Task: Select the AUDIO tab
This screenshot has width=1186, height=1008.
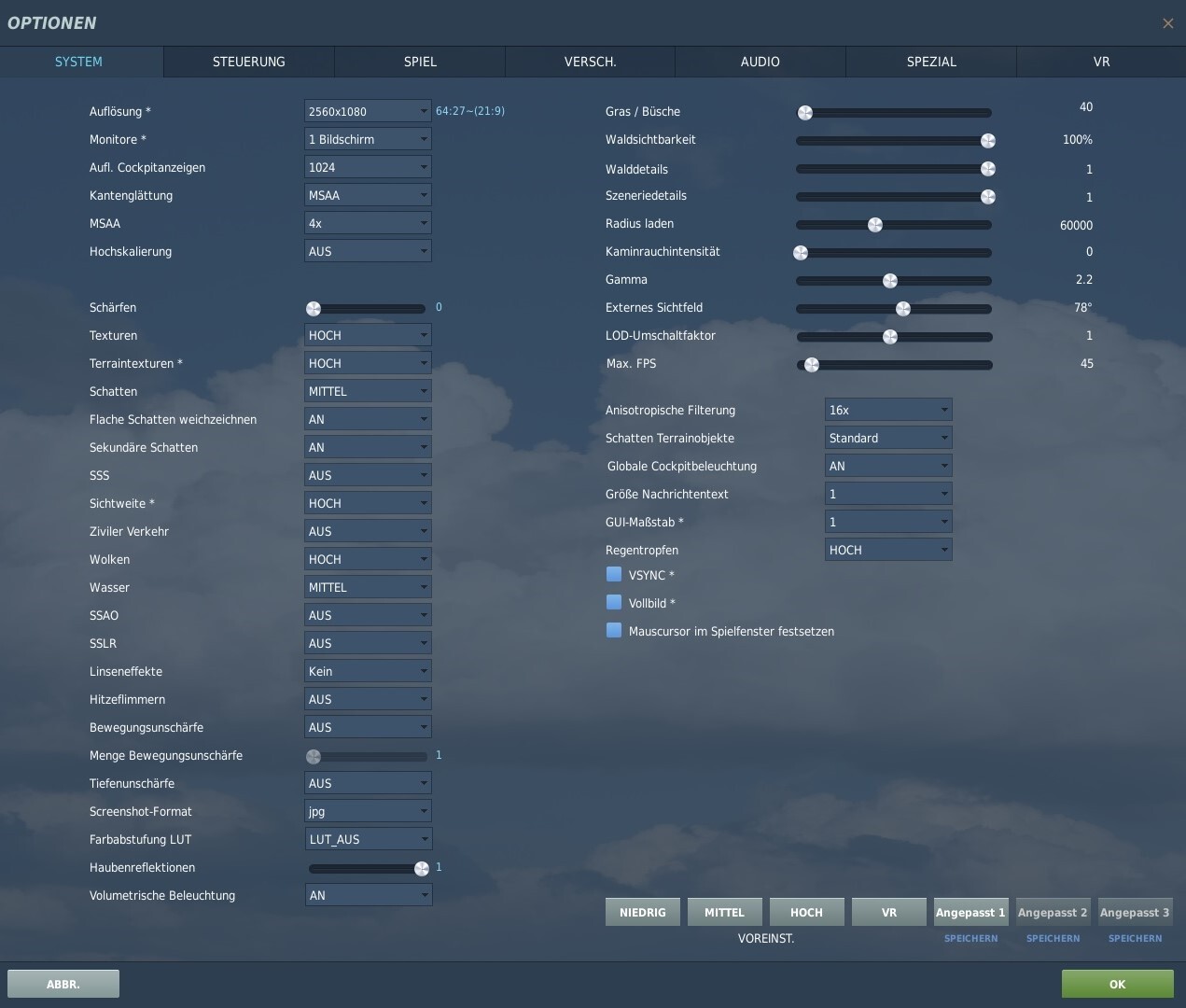Action: (x=760, y=62)
